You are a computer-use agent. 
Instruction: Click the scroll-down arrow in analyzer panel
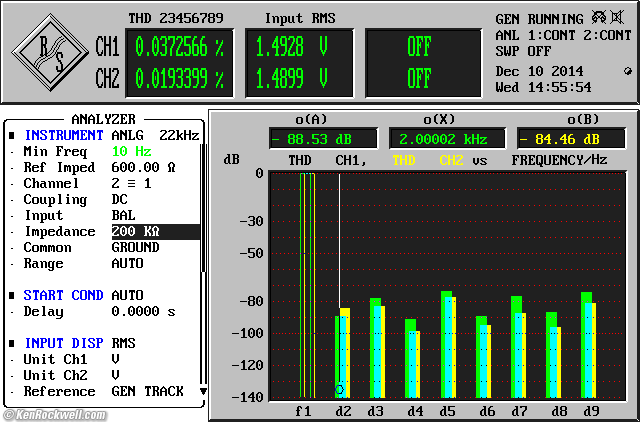[203, 391]
